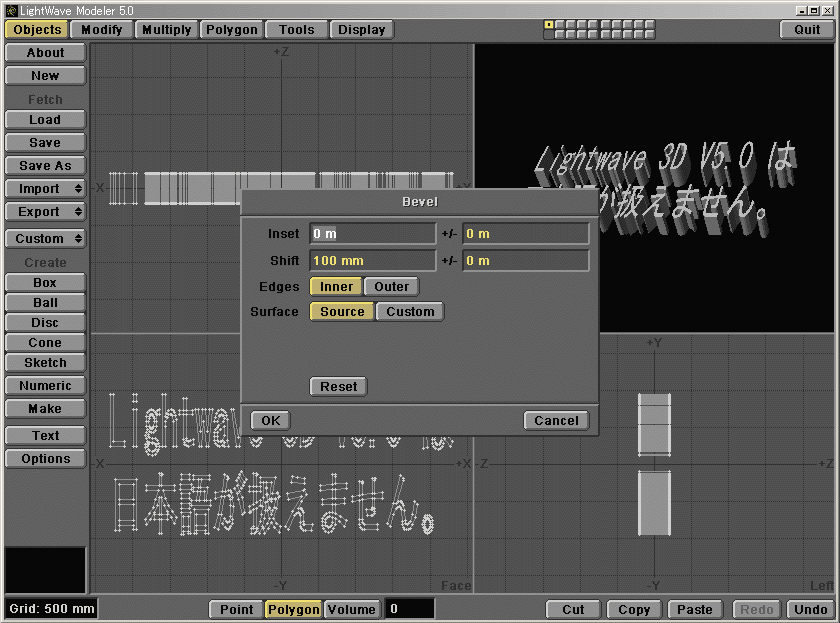Open the Custom popup menu
Screen dimensions: 840x623
(45, 239)
